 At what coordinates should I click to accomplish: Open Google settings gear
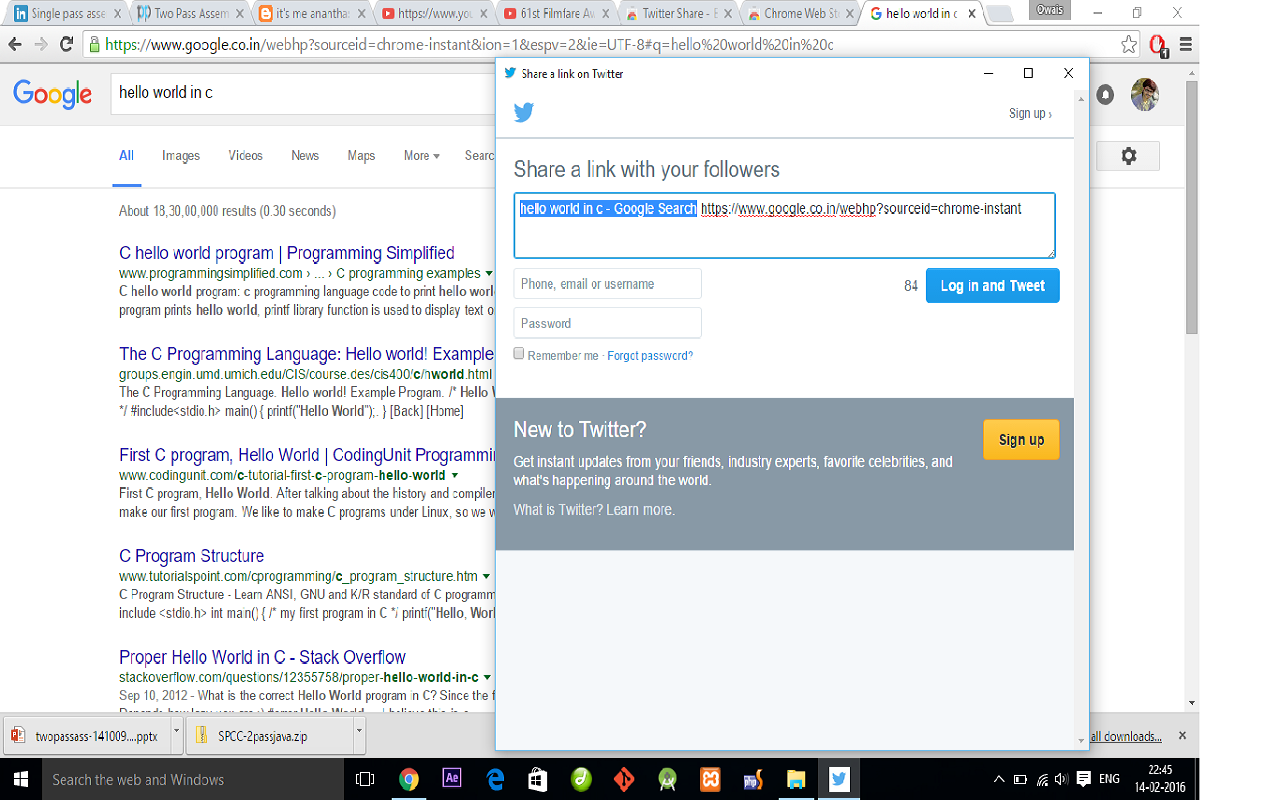(1128, 156)
